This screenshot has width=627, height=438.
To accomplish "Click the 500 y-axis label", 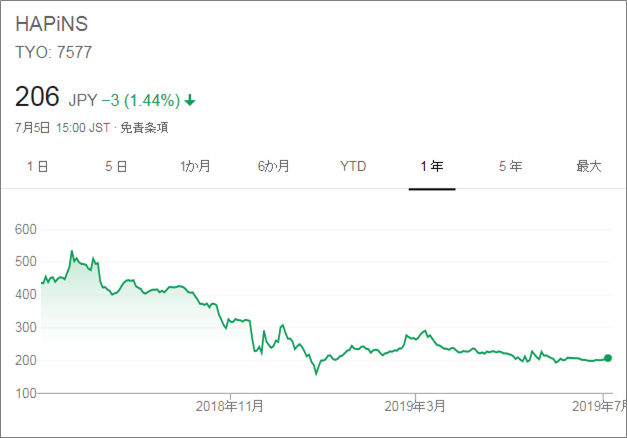I will point(26,262).
